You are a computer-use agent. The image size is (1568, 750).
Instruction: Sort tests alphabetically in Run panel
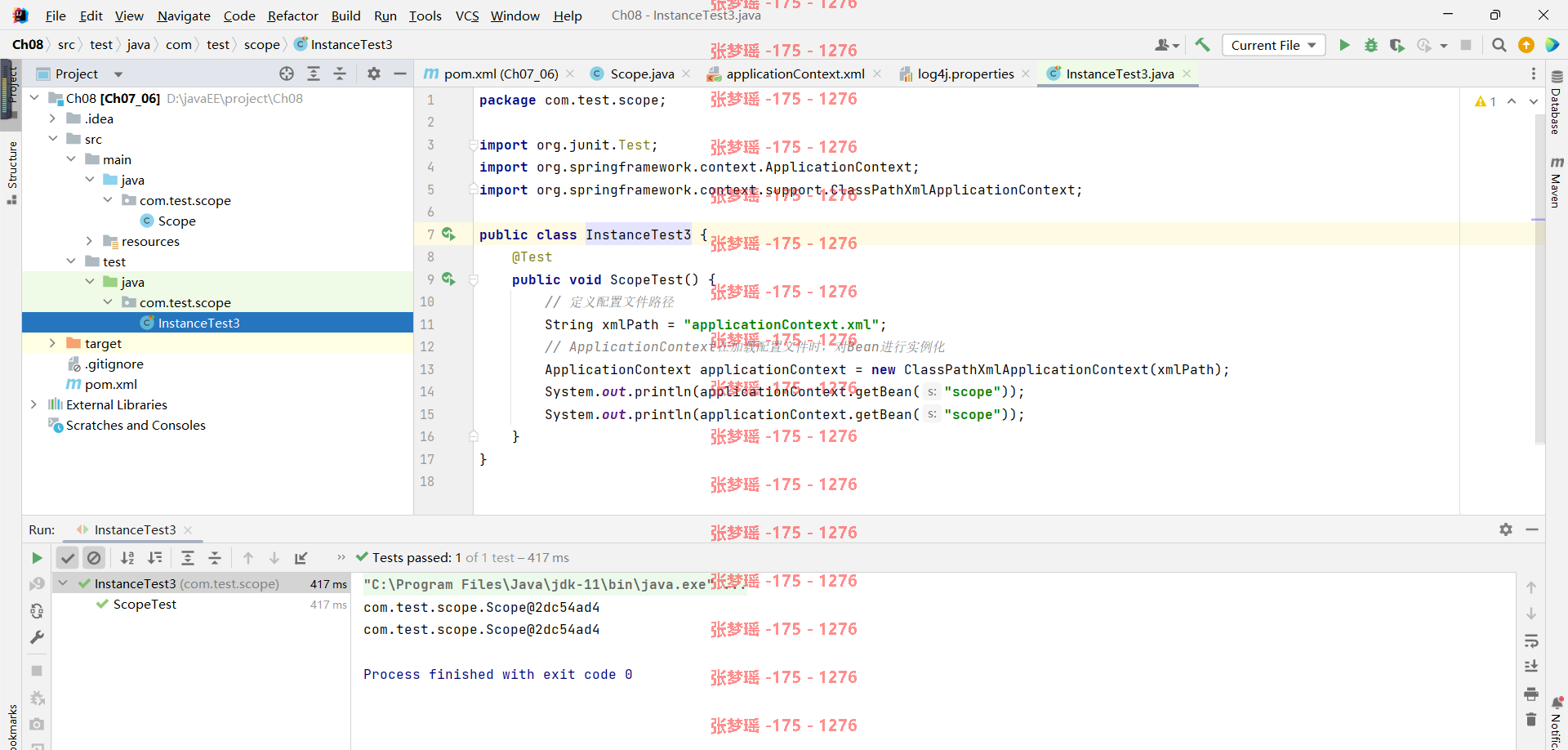coord(127,558)
